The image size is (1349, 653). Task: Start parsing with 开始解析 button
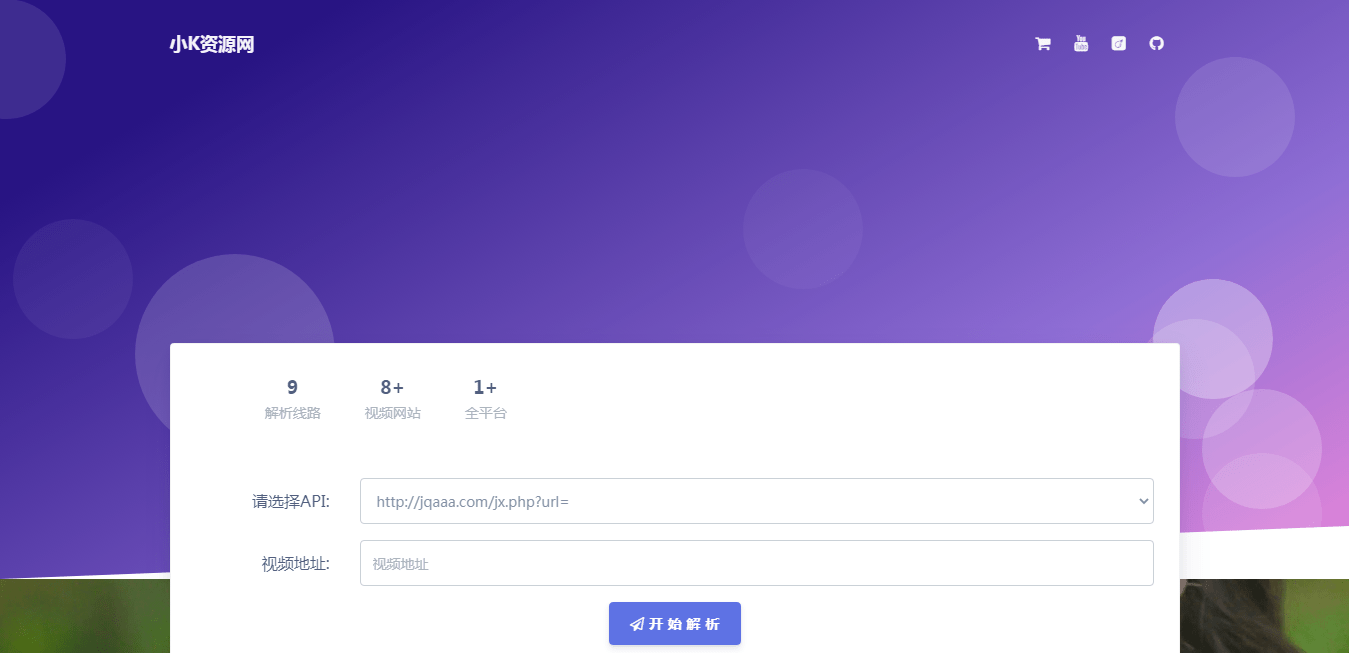[x=675, y=624]
